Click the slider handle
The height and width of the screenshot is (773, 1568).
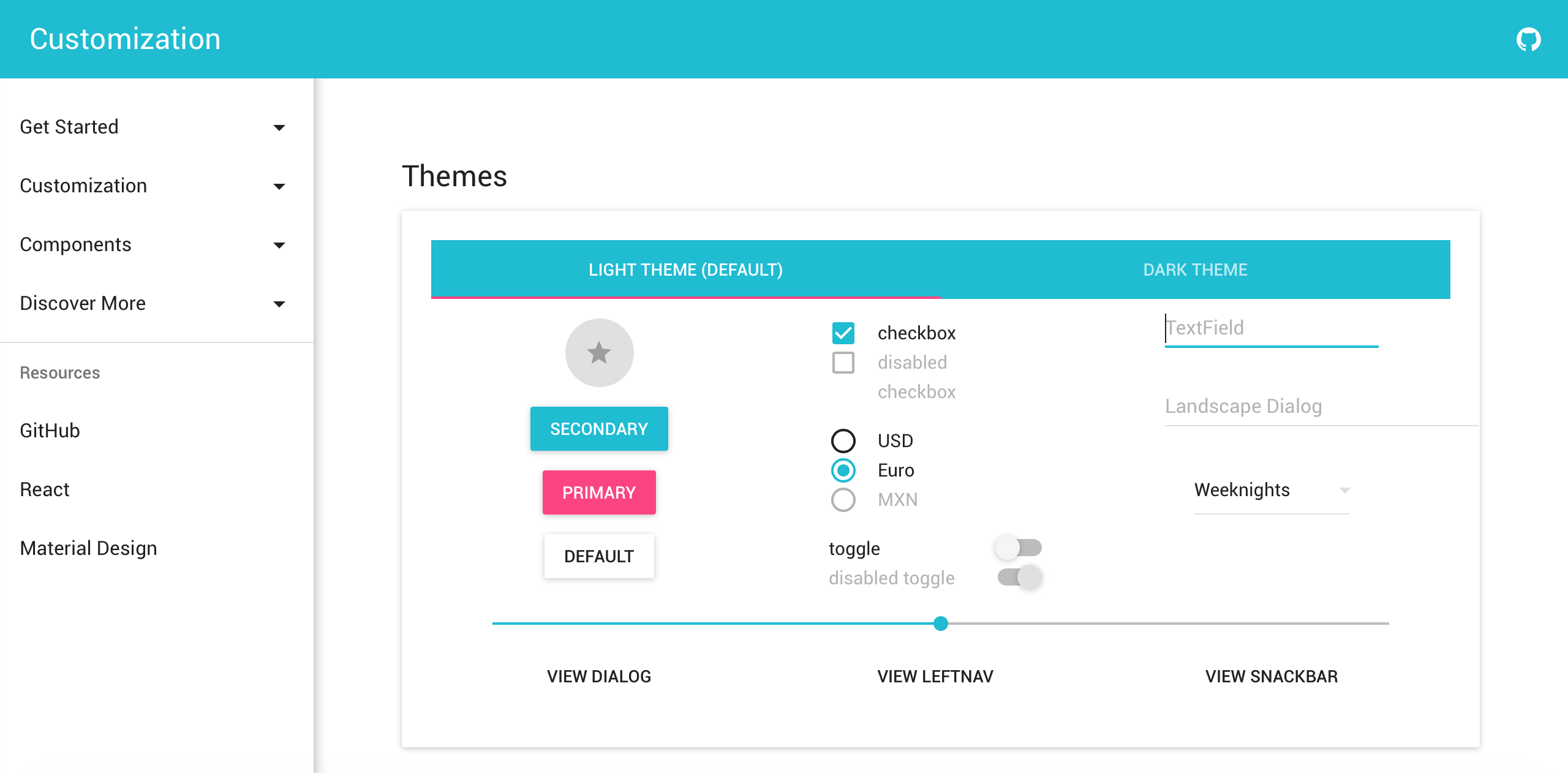[x=941, y=624]
